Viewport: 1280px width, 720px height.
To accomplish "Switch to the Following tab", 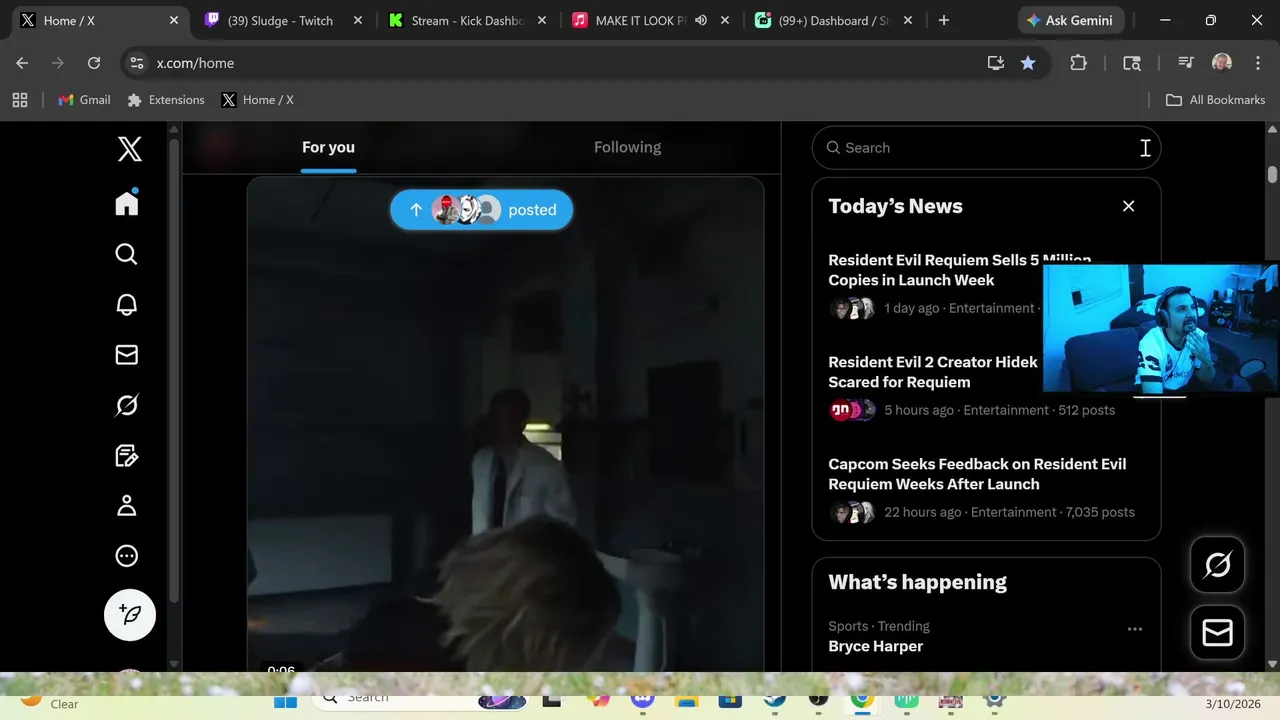I will click(627, 147).
